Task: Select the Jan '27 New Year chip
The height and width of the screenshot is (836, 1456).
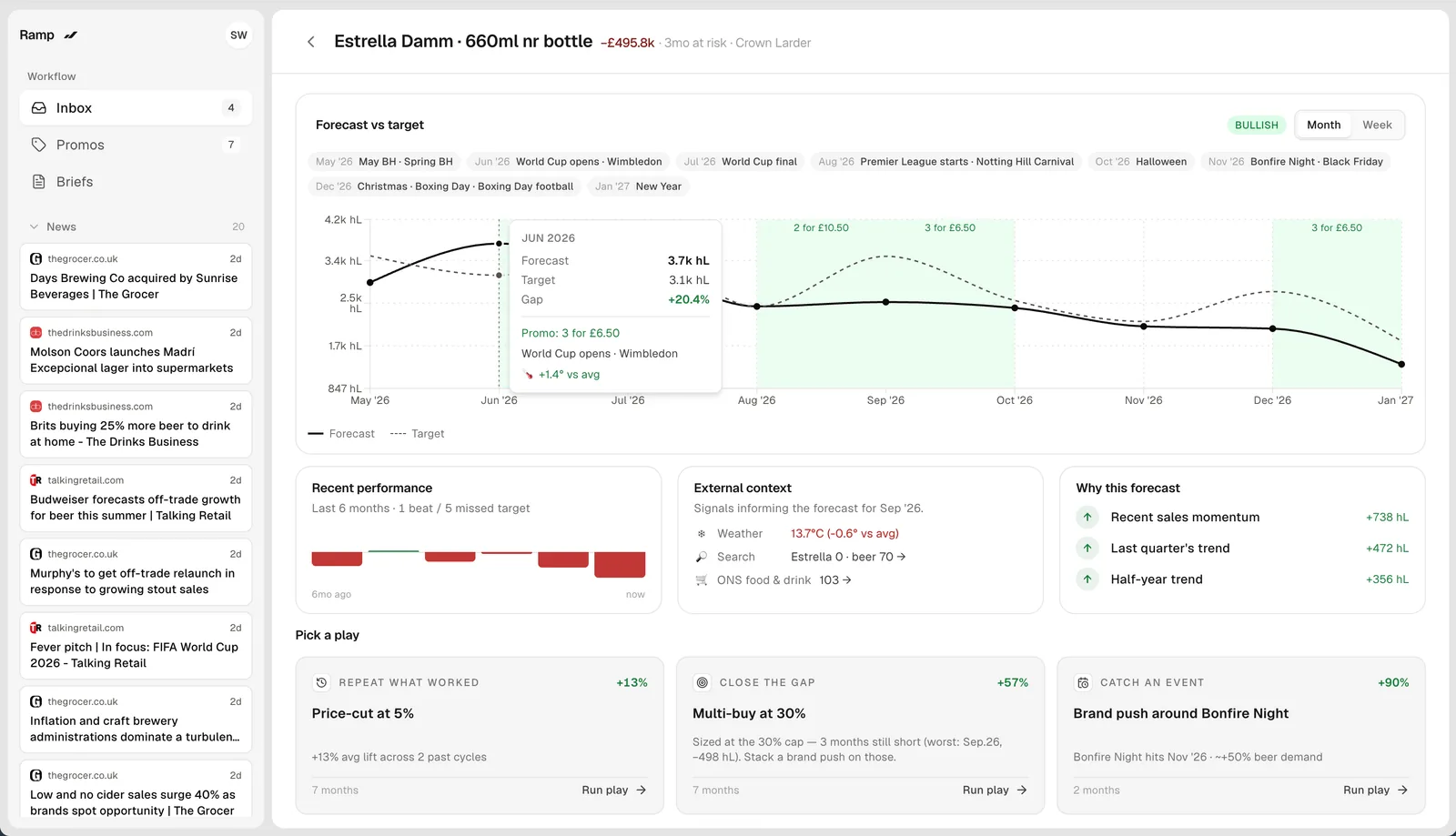Action: click(x=638, y=186)
